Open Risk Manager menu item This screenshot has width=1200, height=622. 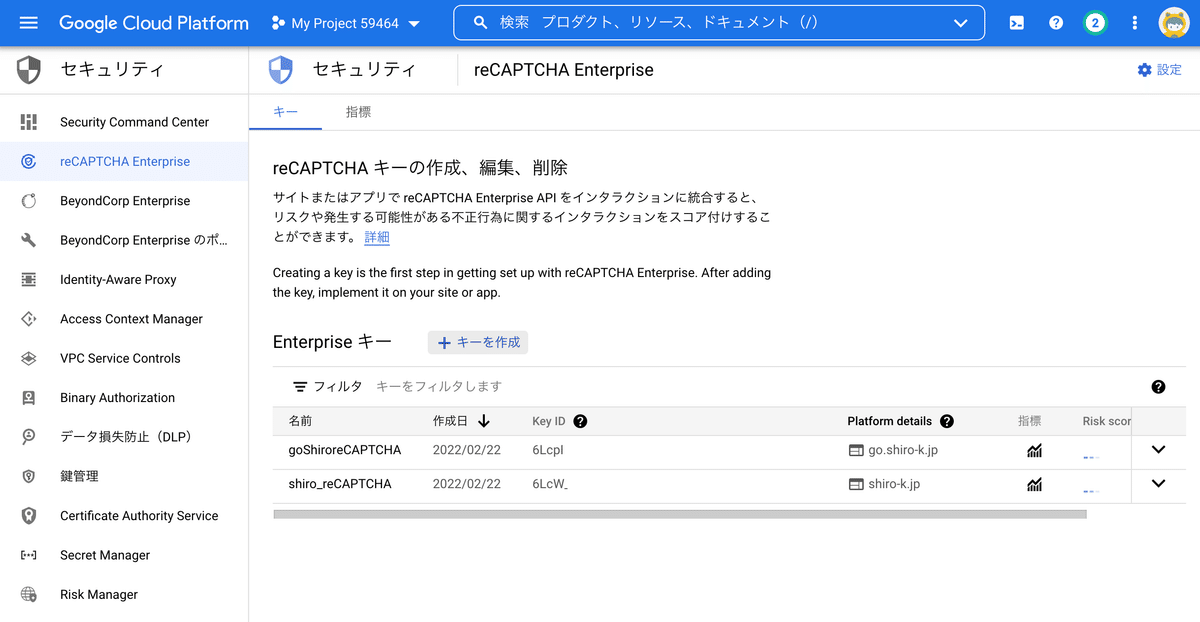pyautogui.click(x=99, y=594)
